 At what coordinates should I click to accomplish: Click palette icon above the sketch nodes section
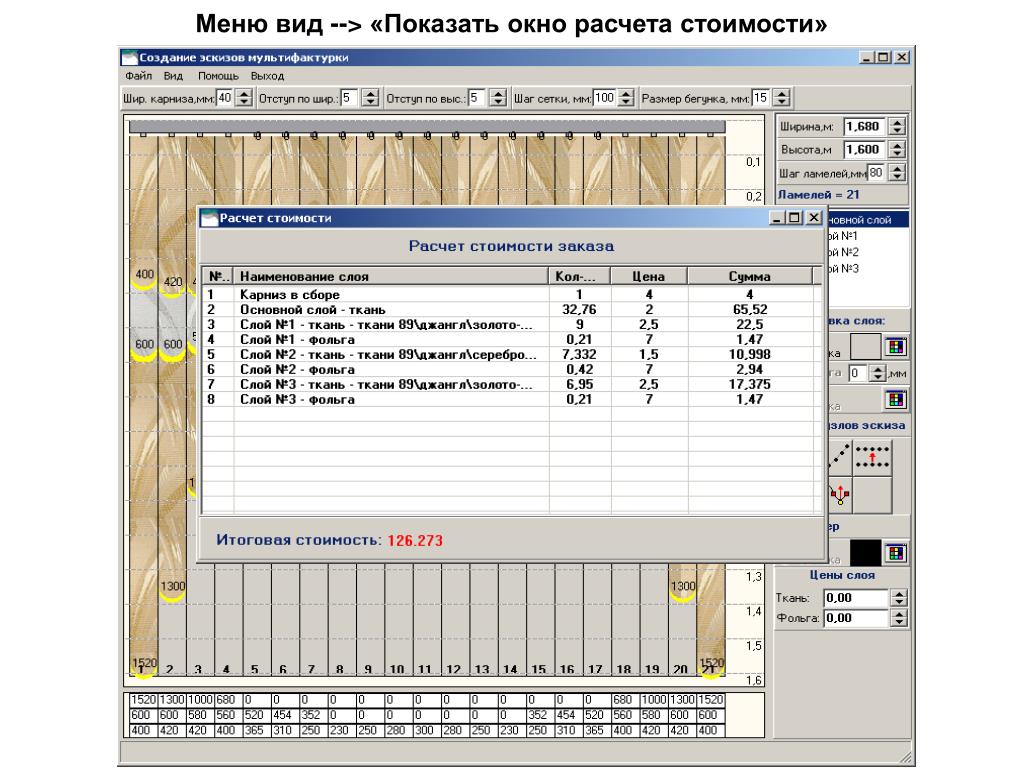click(897, 399)
